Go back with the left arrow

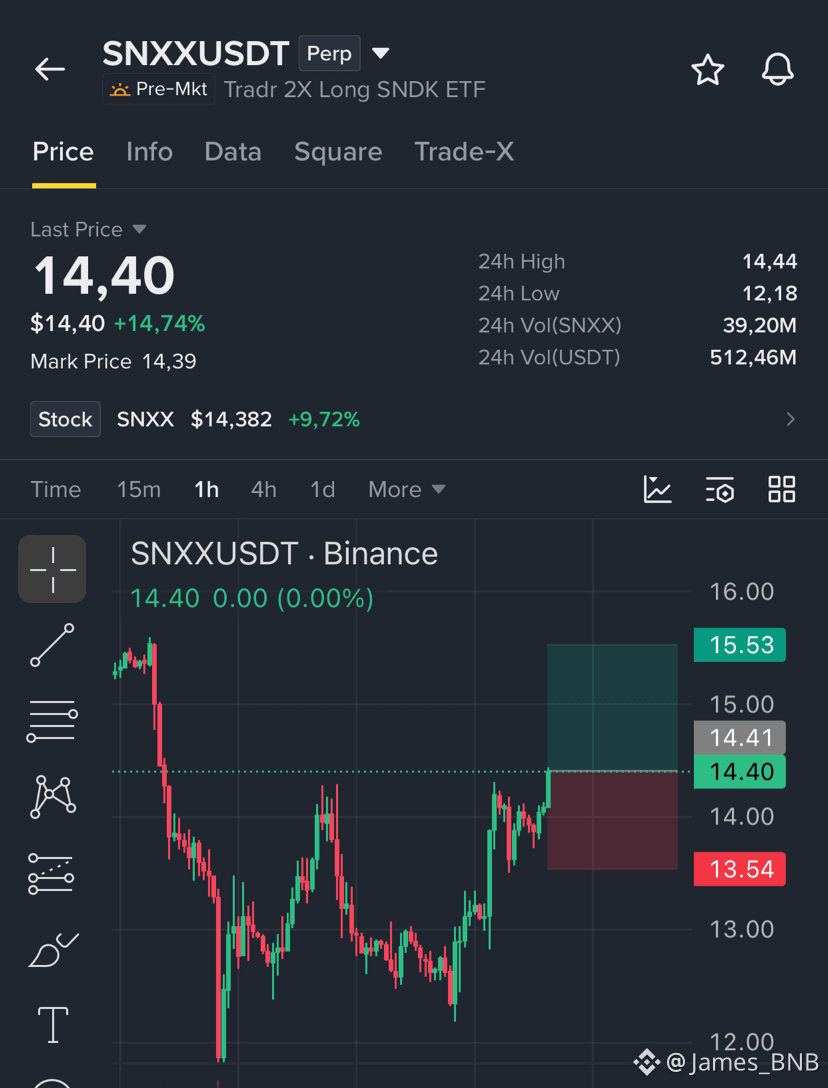50,69
